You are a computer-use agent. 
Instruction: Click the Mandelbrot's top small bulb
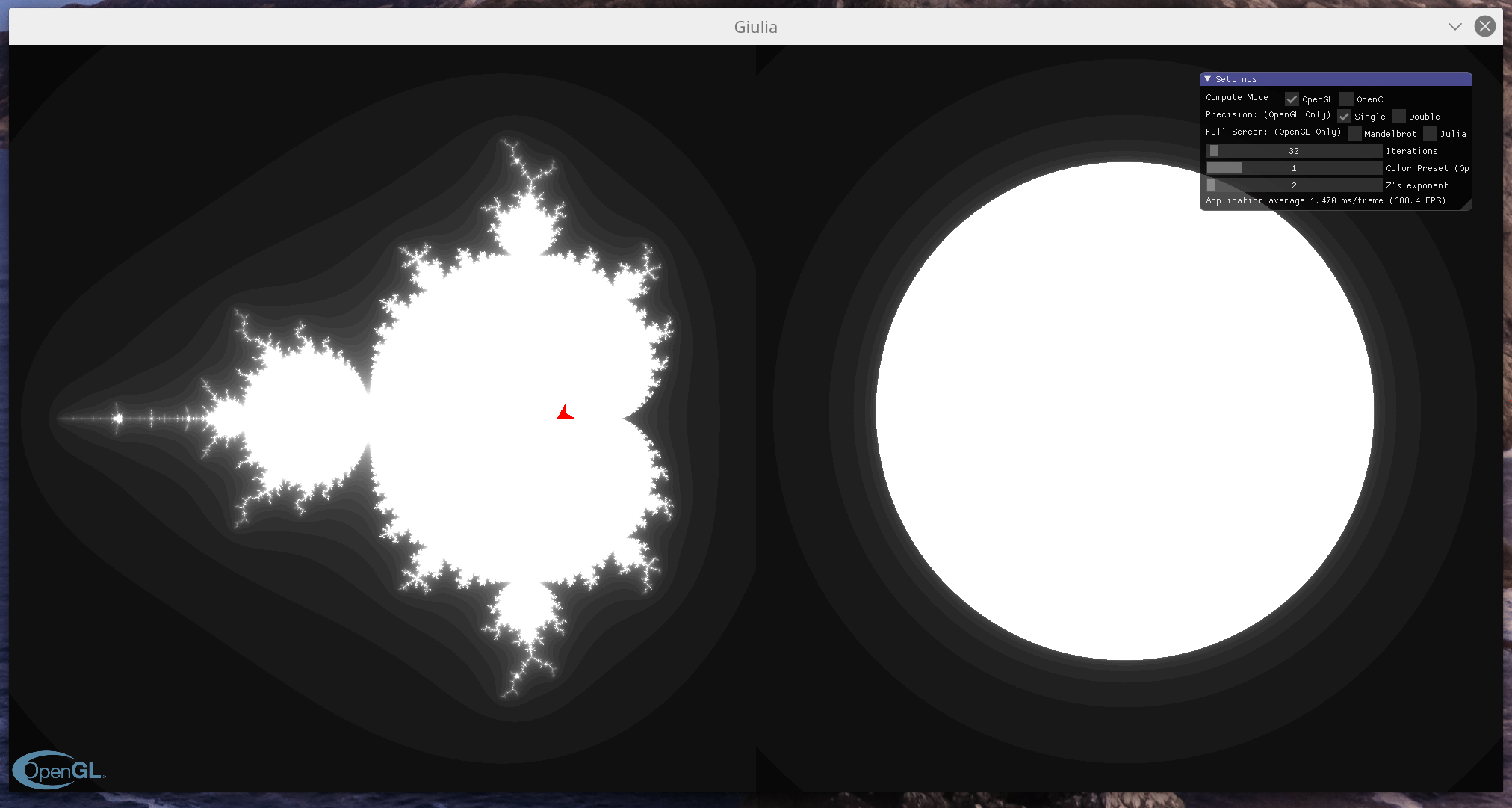pyautogui.click(x=527, y=228)
